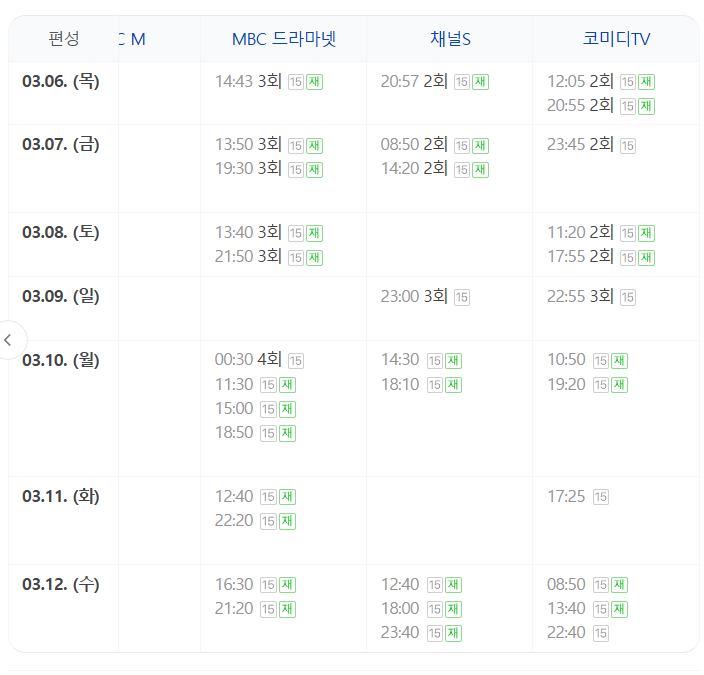Image resolution: width=704 pixels, height=675 pixels.
Task: Click the 재 rerun badge beside 16:30
Action: point(287,585)
